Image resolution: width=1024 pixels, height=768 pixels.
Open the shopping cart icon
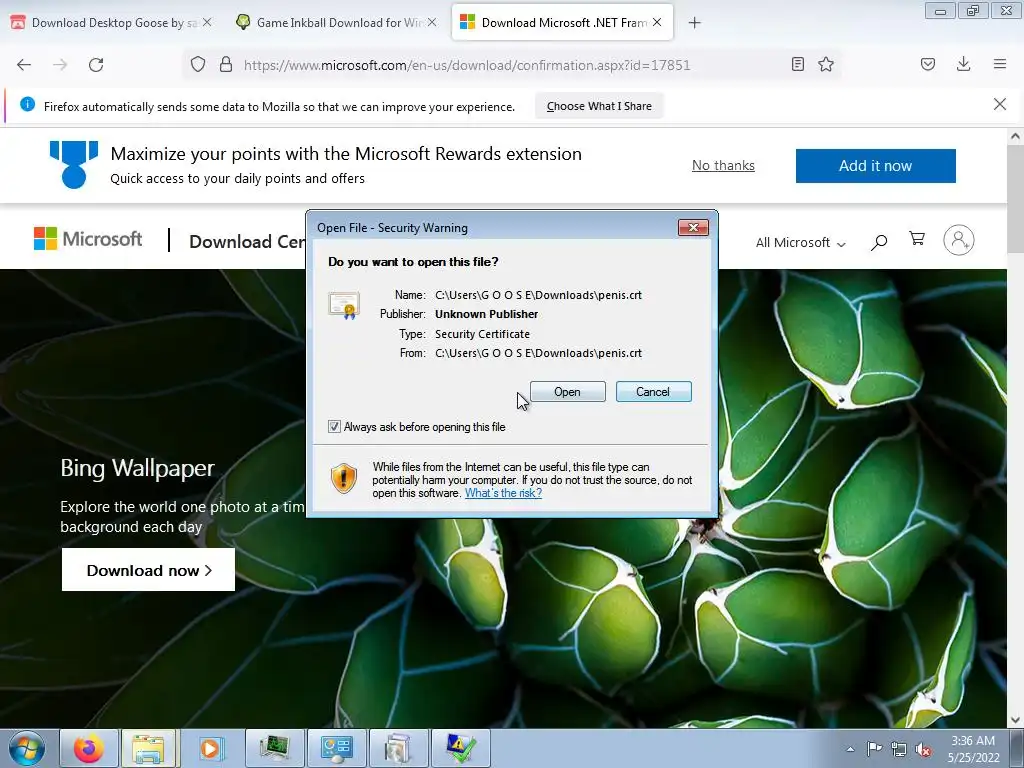(x=917, y=239)
